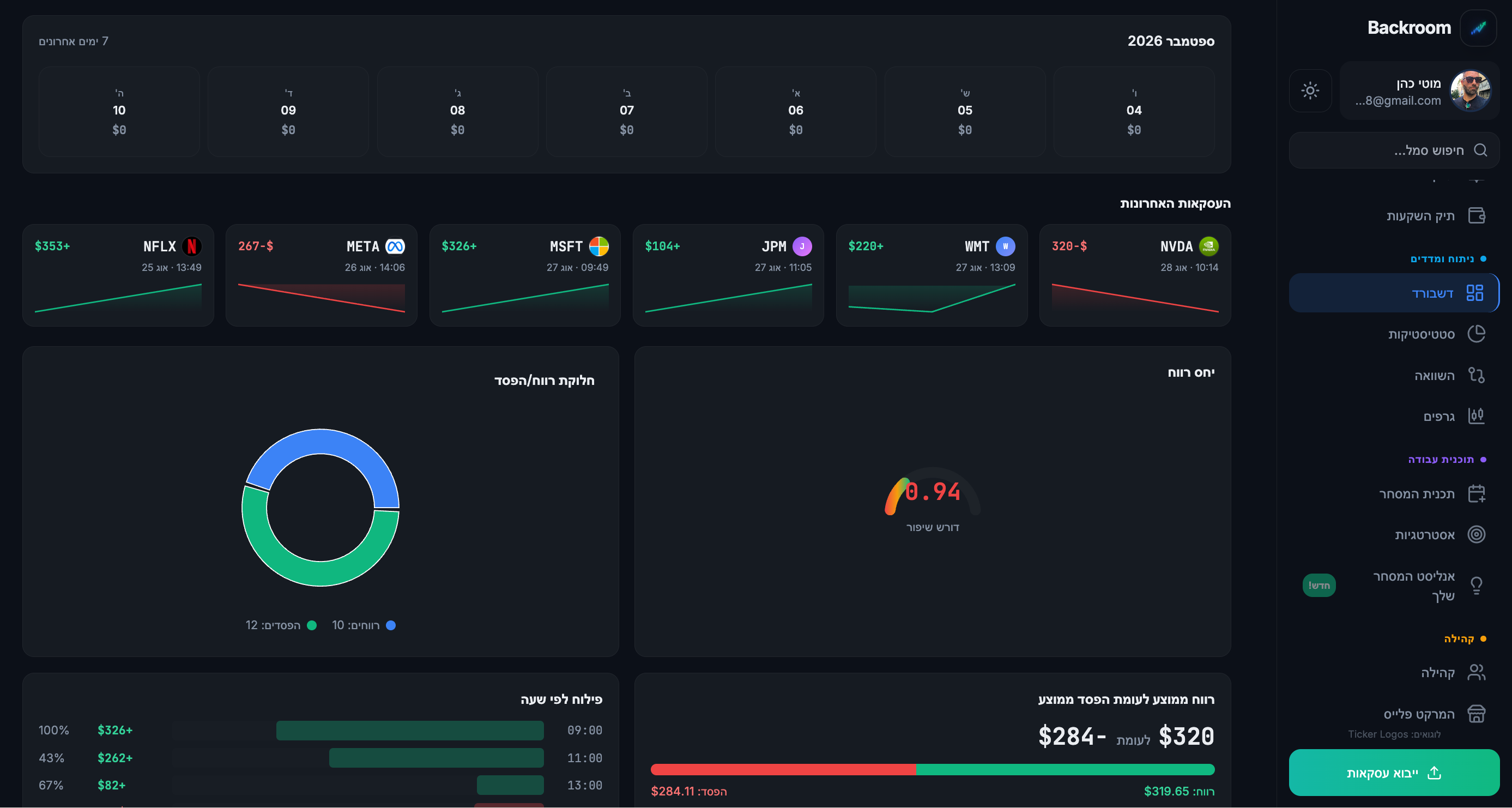The height and width of the screenshot is (808, 1512).
Task: Click the JPM ticker badge
Action: [802, 246]
